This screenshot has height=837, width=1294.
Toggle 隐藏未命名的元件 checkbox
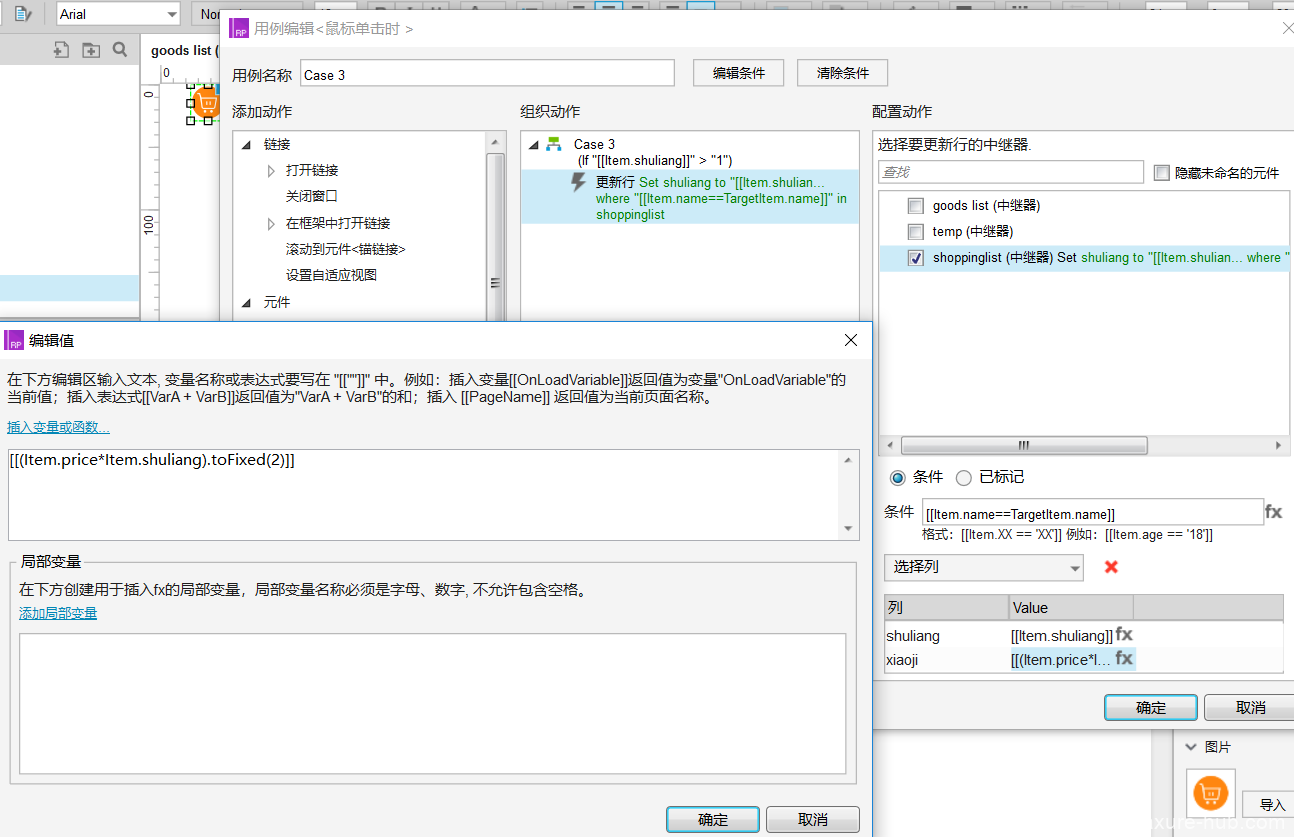(x=1161, y=173)
